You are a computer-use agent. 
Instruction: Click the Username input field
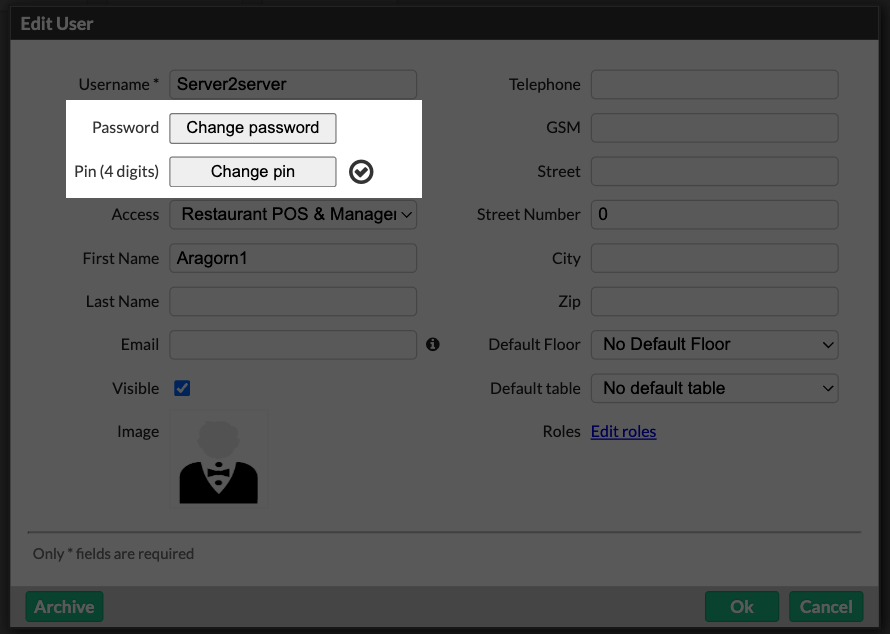(x=293, y=85)
